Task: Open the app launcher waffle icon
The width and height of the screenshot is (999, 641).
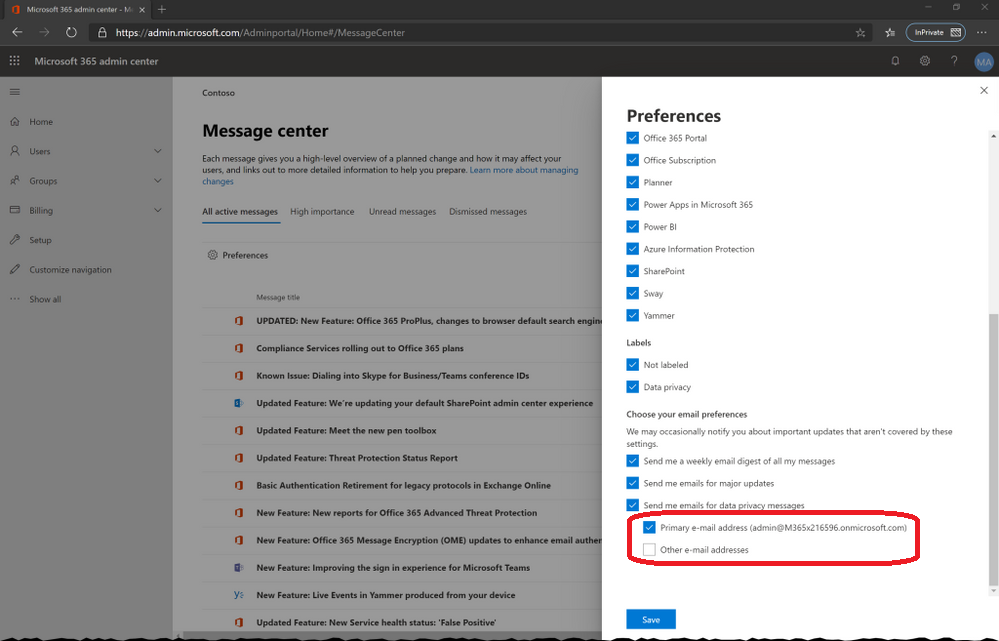Action: coord(14,61)
